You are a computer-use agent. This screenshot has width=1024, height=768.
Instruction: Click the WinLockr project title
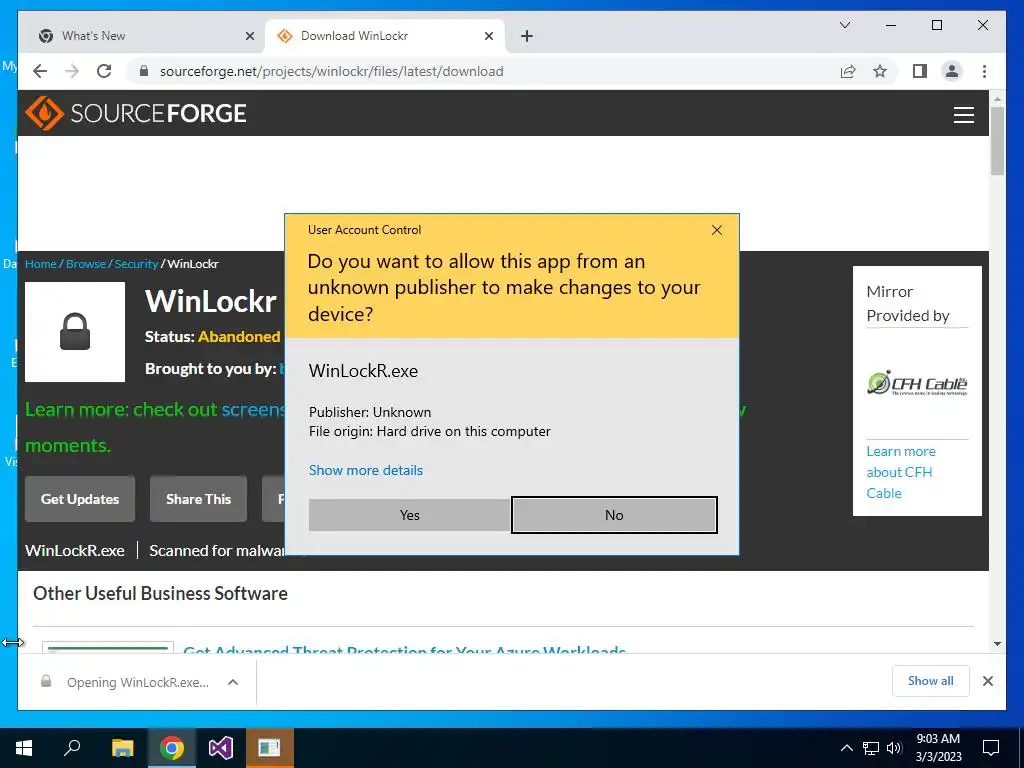pos(211,302)
